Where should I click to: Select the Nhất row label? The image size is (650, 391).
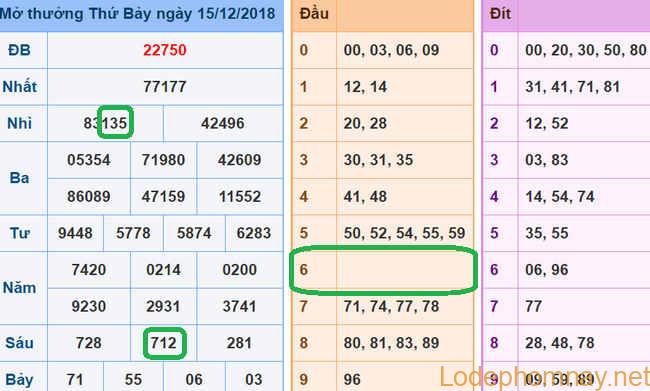[x=19, y=87]
